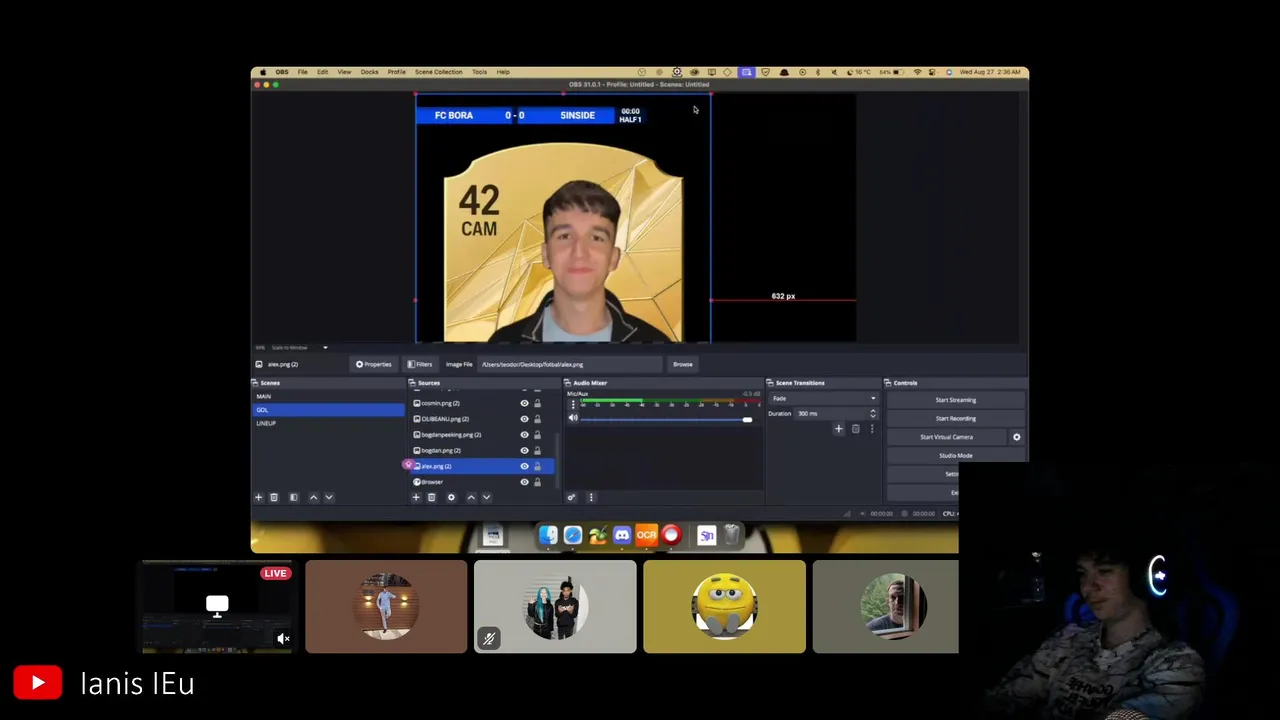Move scene up arrow in Scenes panel

[x=313, y=497]
